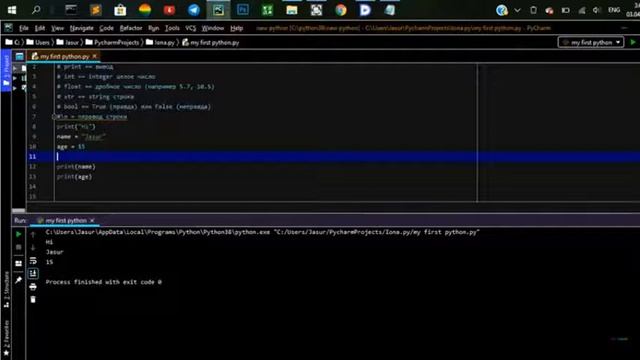The image size is (640, 360).
Task: Click the horizontal scrollbar under the editor
Action: pos(19,210)
